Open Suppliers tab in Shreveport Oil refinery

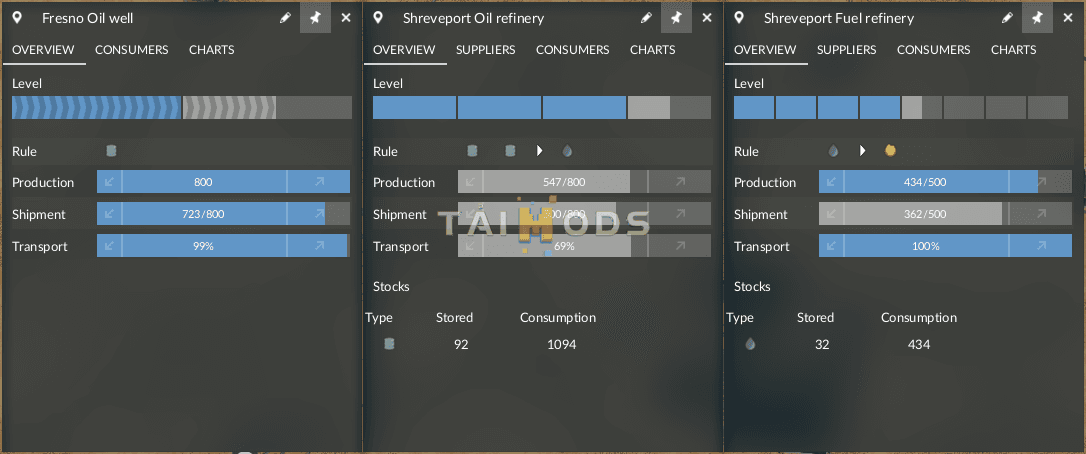pos(486,50)
